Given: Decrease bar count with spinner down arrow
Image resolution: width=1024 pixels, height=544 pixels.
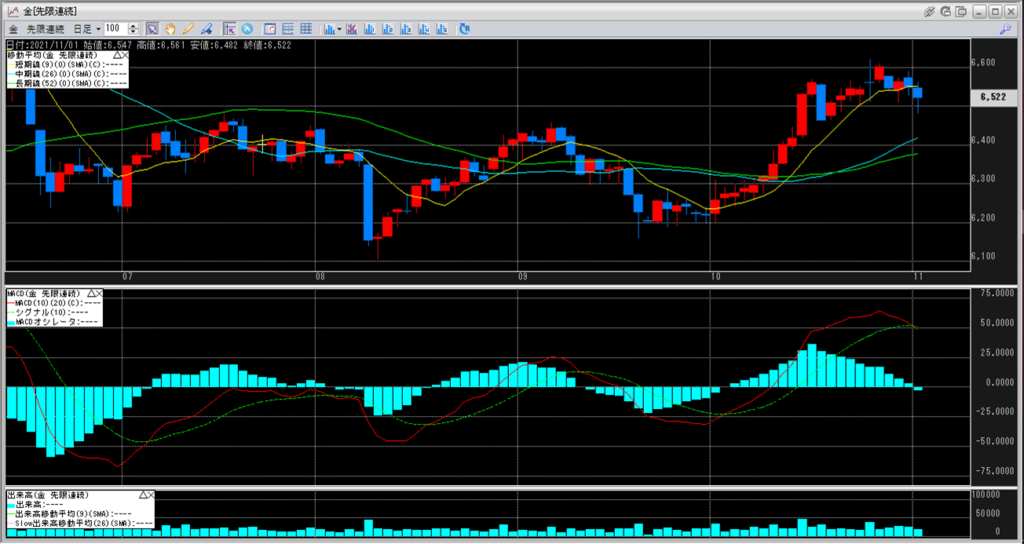Looking at the screenshot, I should [x=133, y=32].
